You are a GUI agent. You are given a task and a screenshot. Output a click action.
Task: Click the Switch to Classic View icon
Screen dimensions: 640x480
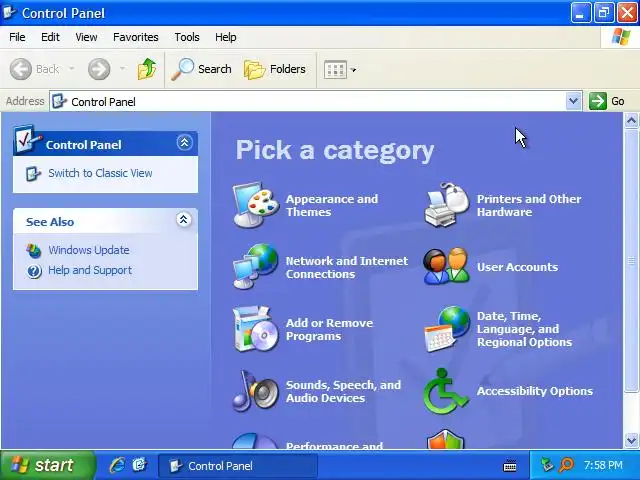coord(33,173)
